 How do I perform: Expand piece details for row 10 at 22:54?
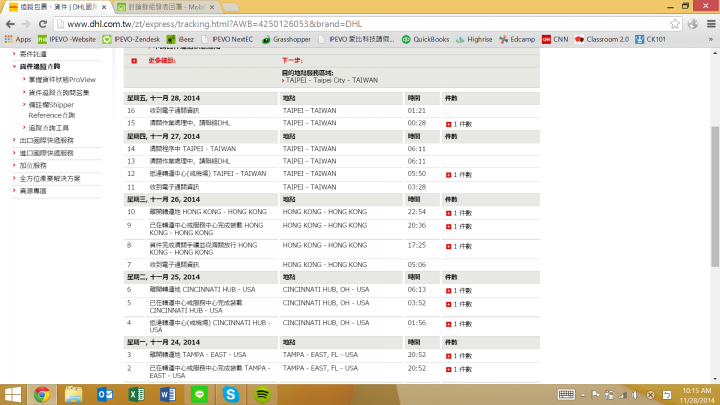click(x=449, y=213)
